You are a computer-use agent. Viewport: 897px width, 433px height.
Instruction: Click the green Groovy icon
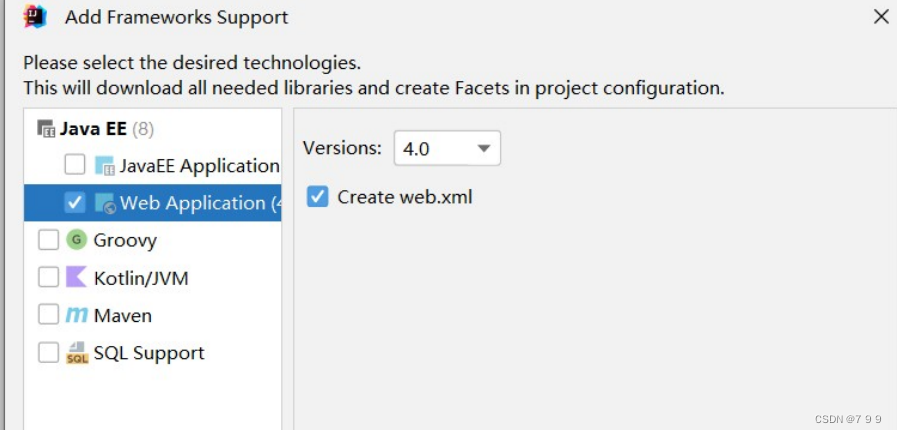point(76,240)
